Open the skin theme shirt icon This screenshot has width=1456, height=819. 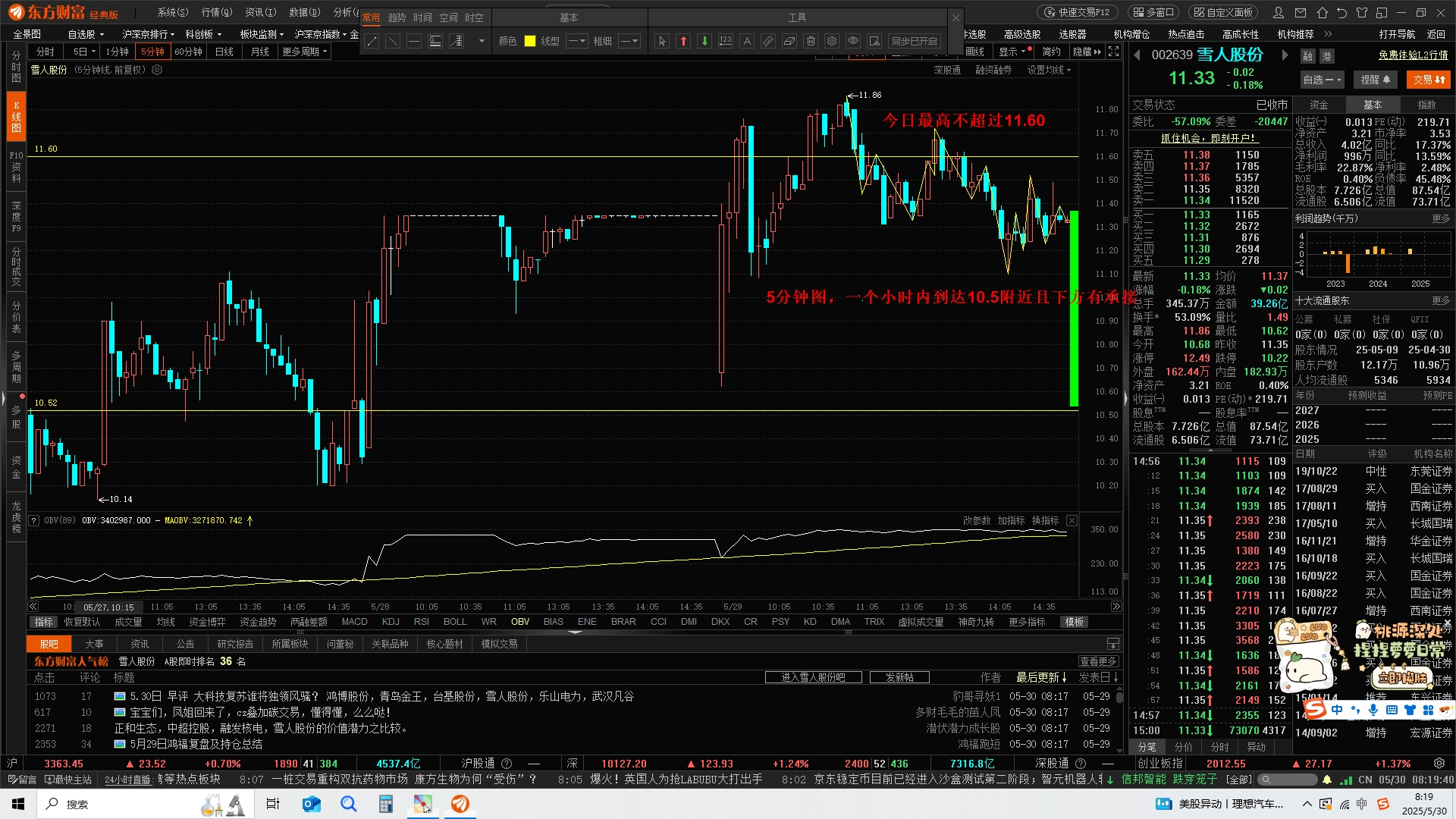[x=1362, y=13]
